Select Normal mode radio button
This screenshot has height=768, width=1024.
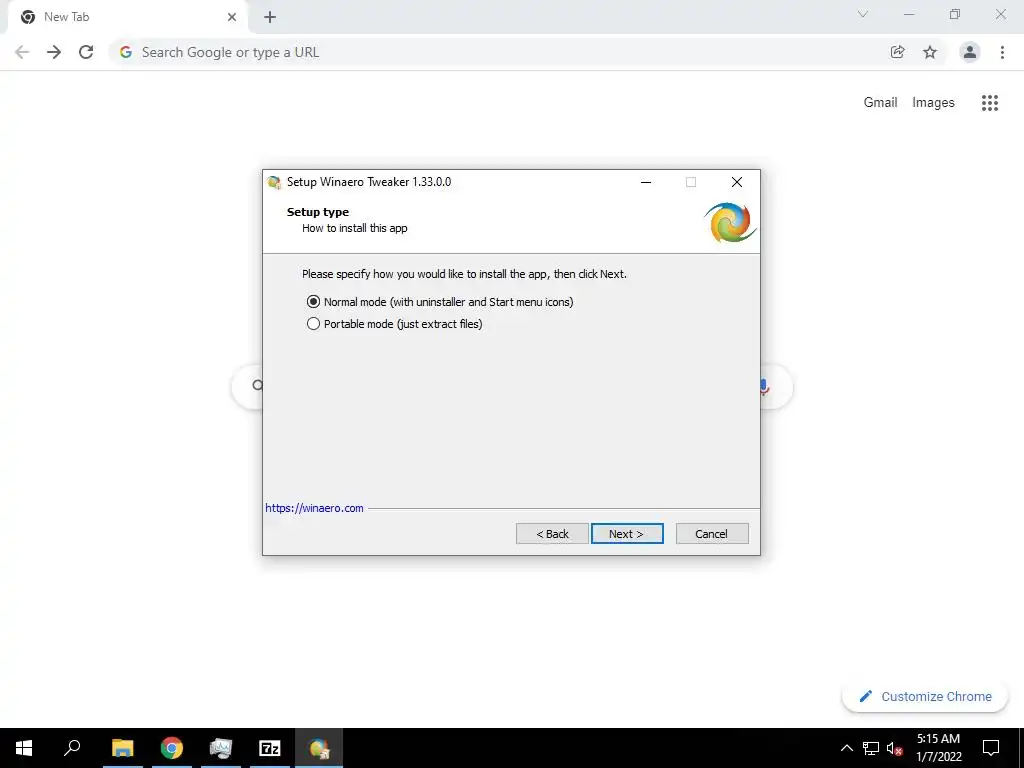point(313,302)
